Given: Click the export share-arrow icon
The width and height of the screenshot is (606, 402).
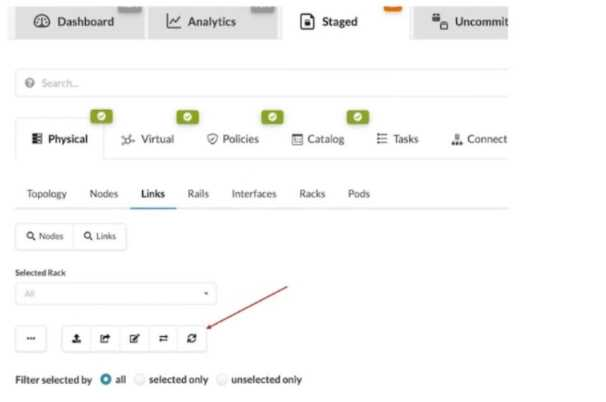Looking at the screenshot, I should click(105, 339).
